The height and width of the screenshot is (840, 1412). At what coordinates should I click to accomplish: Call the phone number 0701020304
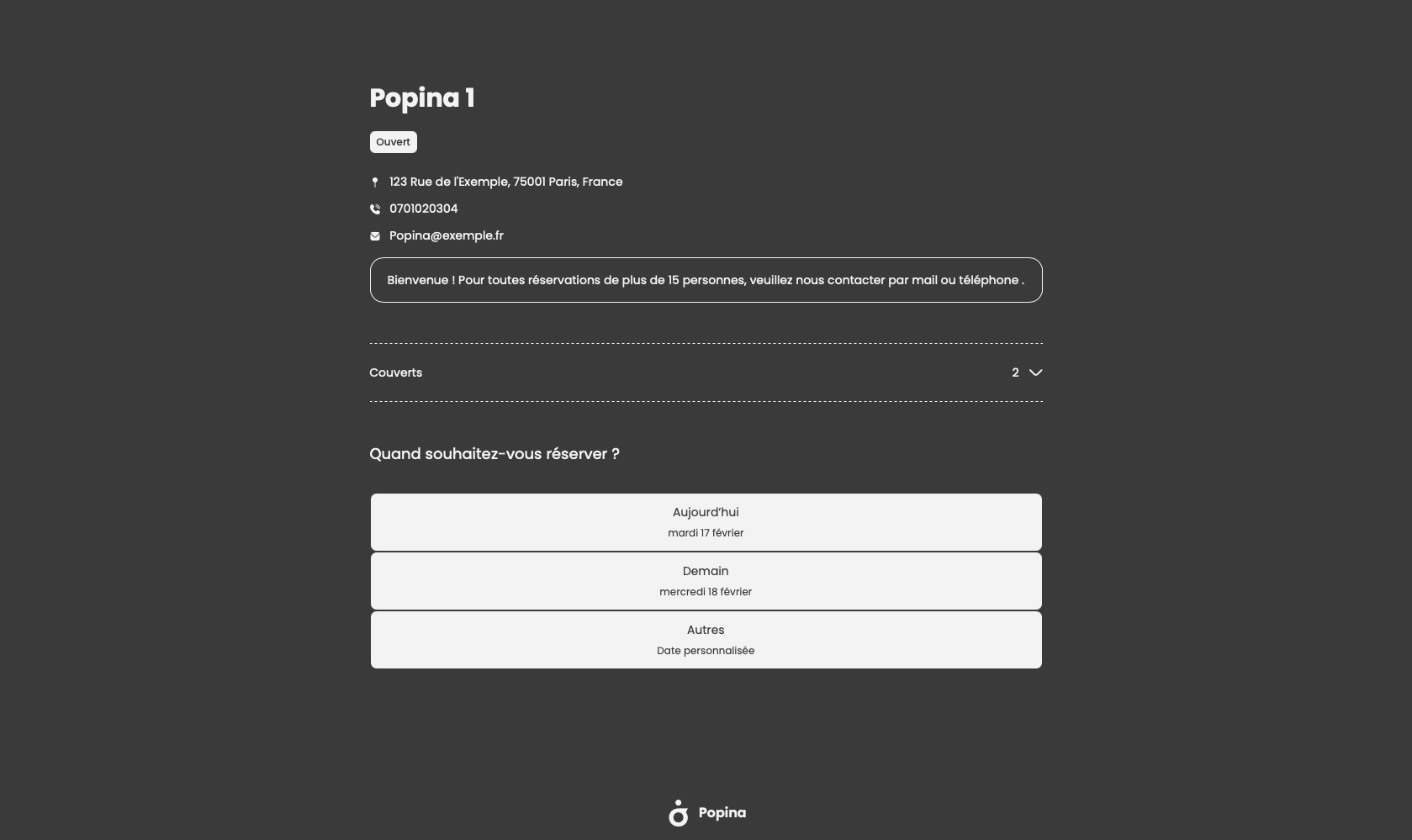pos(424,209)
